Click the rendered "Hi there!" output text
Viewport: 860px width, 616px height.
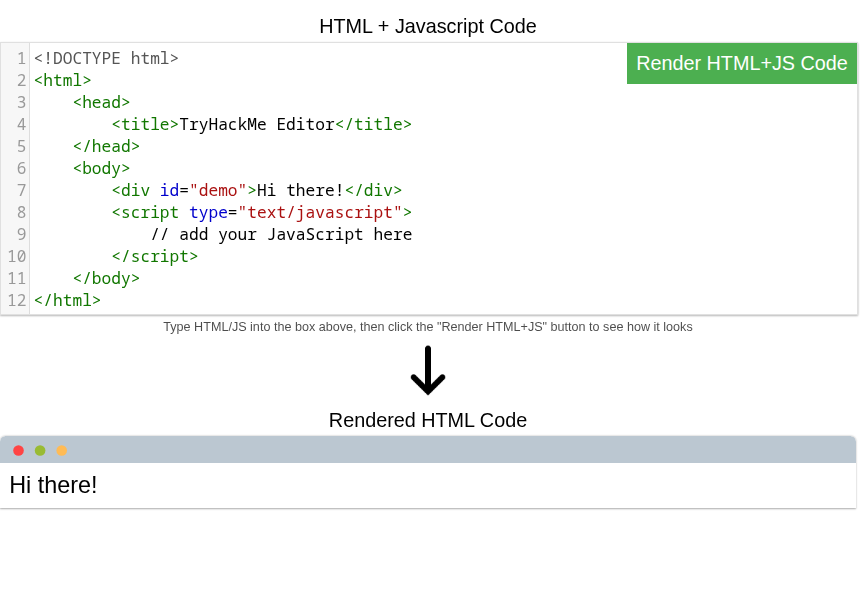pos(53,485)
